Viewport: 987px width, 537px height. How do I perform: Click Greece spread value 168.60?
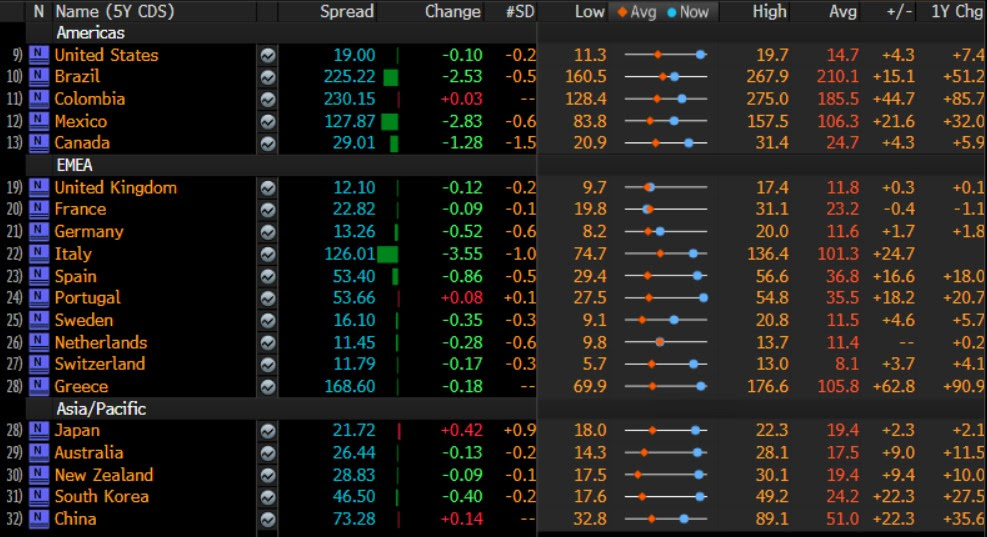(x=349, y=387)
